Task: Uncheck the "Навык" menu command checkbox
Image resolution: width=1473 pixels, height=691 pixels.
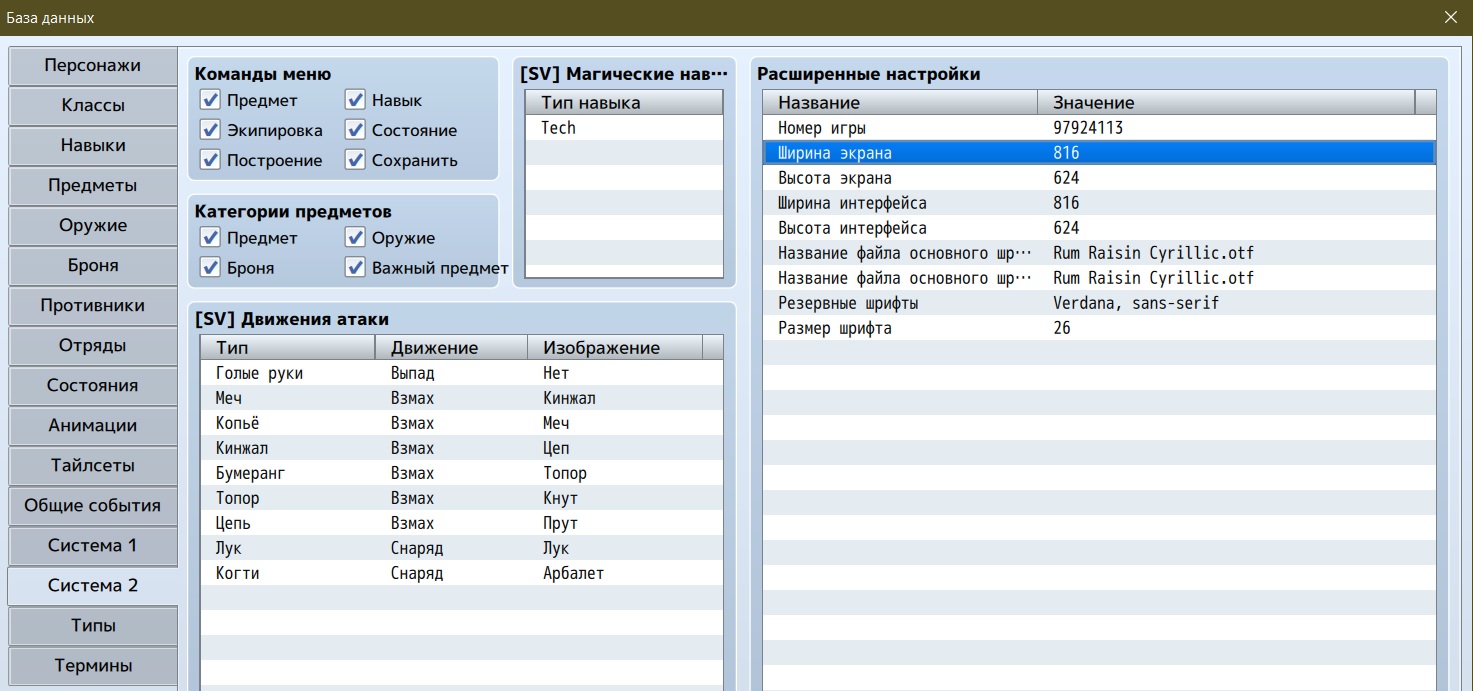Action: tap(356, 99)
